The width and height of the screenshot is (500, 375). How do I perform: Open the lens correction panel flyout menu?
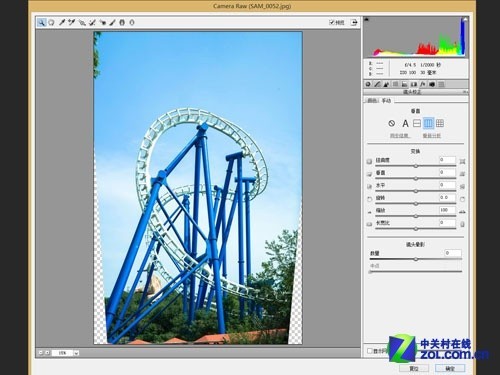point(465,92)
